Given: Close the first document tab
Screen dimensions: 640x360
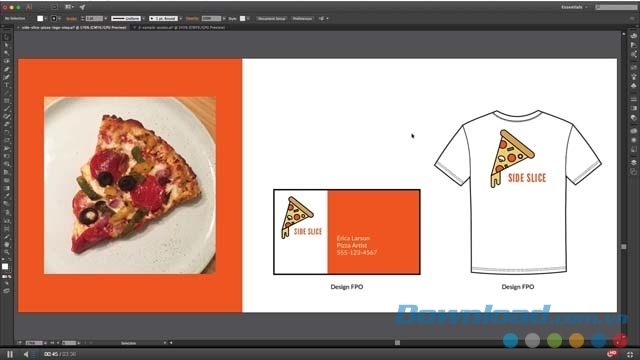Looking at the screenshot, I should 18,27.
